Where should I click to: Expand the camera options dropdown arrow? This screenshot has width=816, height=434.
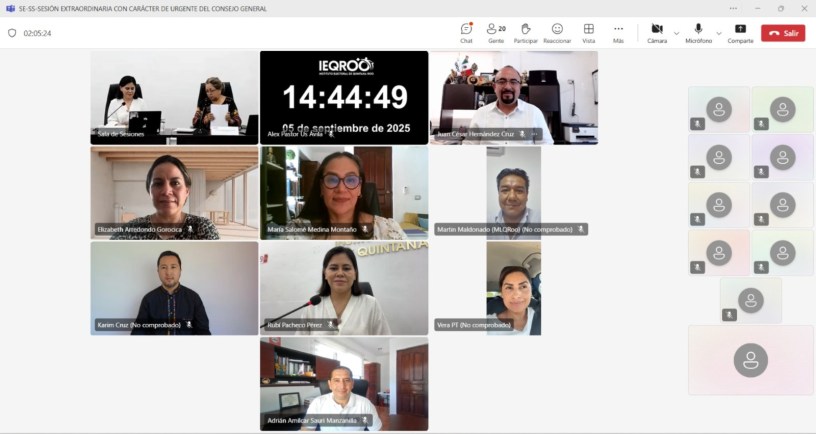tap(676, 33)
